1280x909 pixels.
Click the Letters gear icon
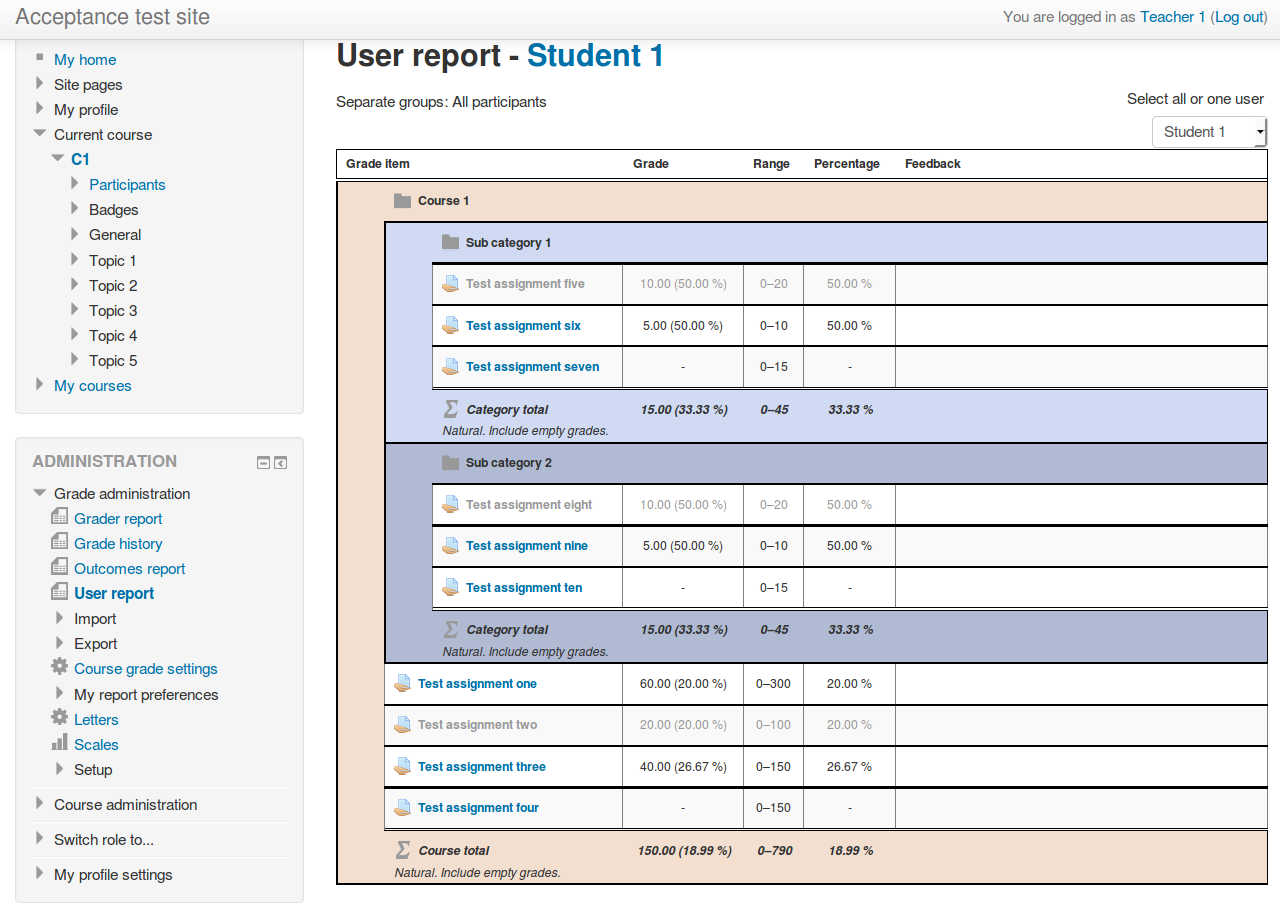tap(60, 718)
